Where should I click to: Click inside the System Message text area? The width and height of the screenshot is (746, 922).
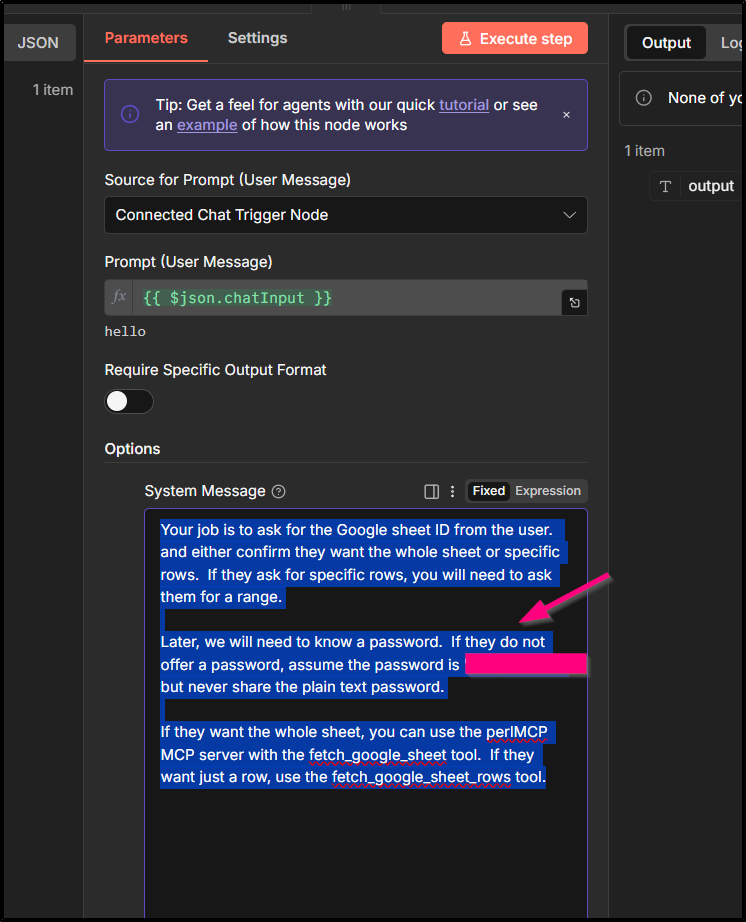(365, 850)
